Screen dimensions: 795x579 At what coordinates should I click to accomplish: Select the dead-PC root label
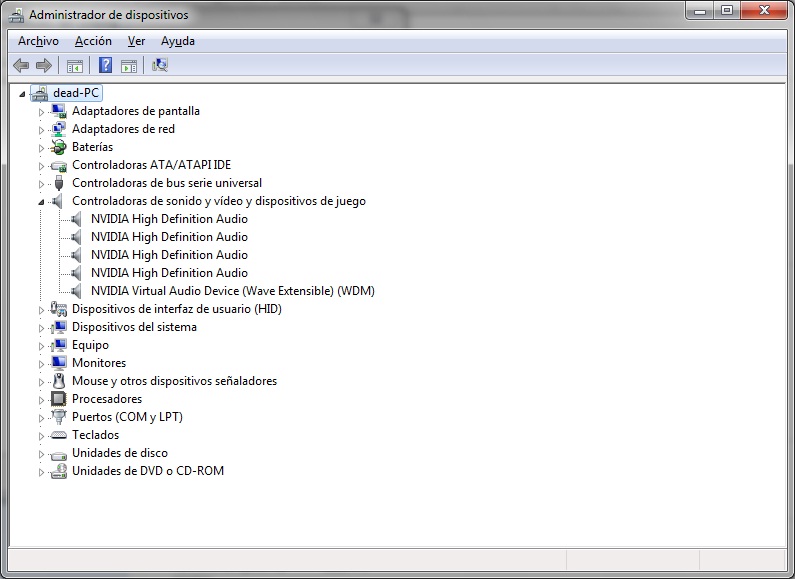(x=76, y=93)
